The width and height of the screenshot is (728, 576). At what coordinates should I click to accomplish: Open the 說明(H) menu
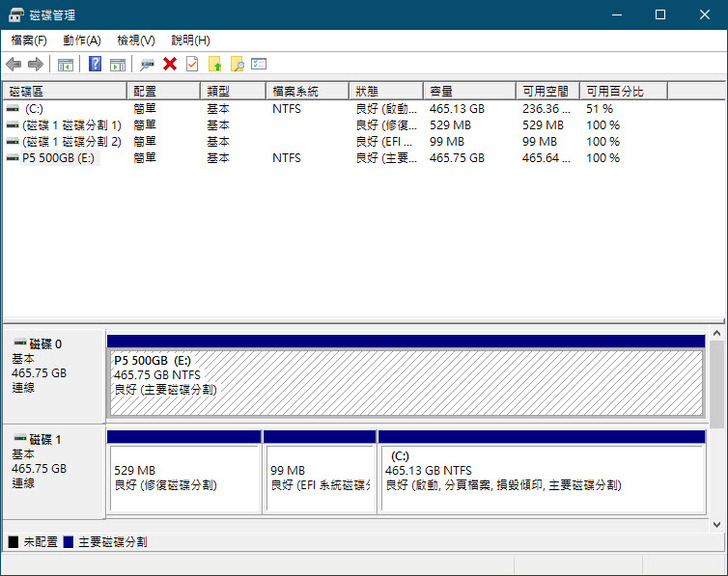(190, 40)
